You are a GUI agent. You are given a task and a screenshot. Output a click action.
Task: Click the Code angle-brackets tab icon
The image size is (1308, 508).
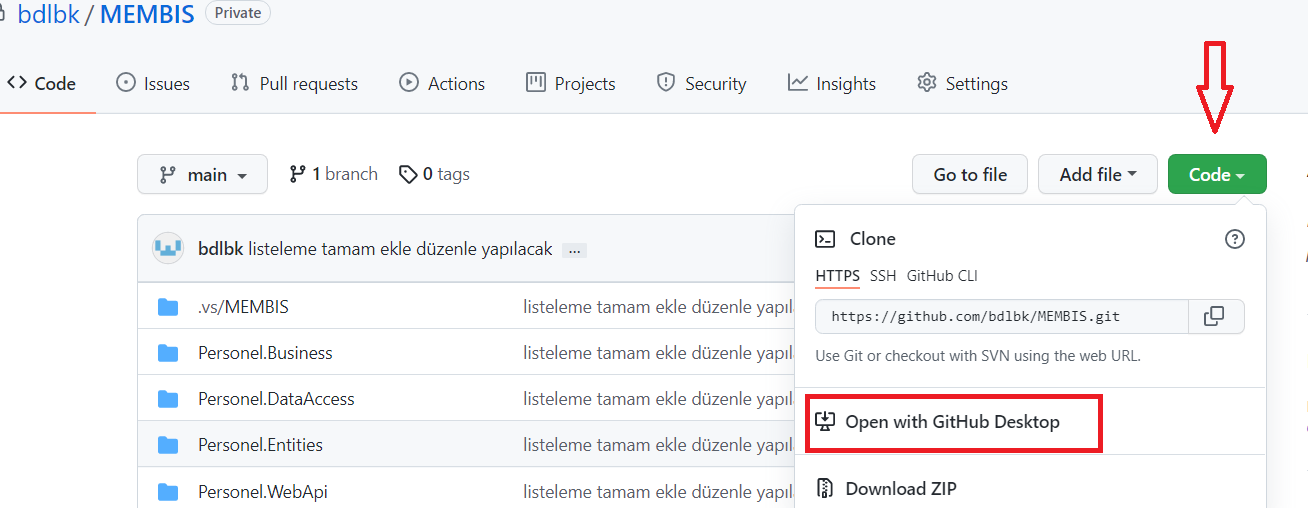point(16,83)
